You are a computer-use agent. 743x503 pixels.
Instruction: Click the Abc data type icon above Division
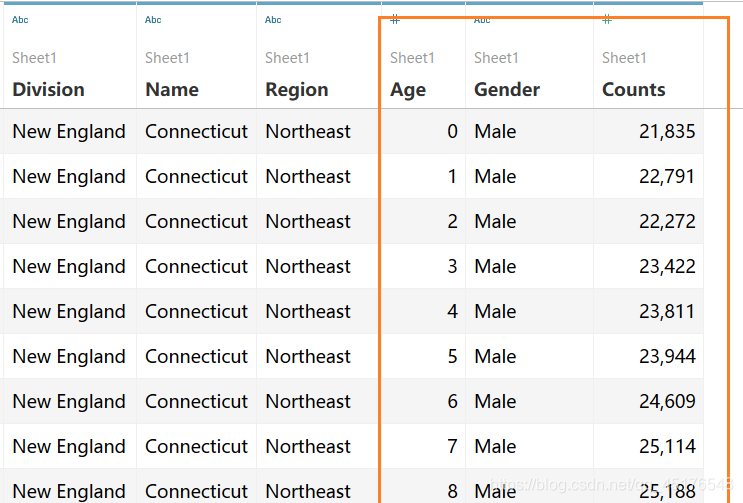coord(20,20)
